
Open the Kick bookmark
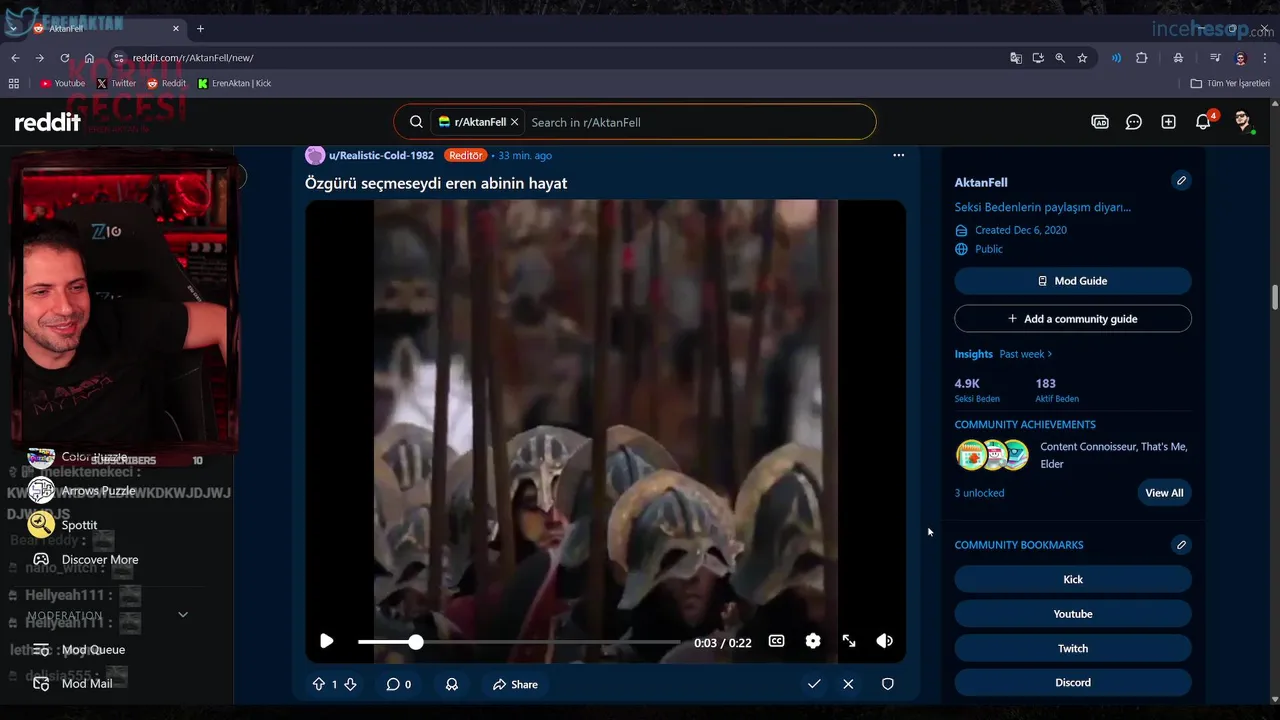tap(1073, 580)
